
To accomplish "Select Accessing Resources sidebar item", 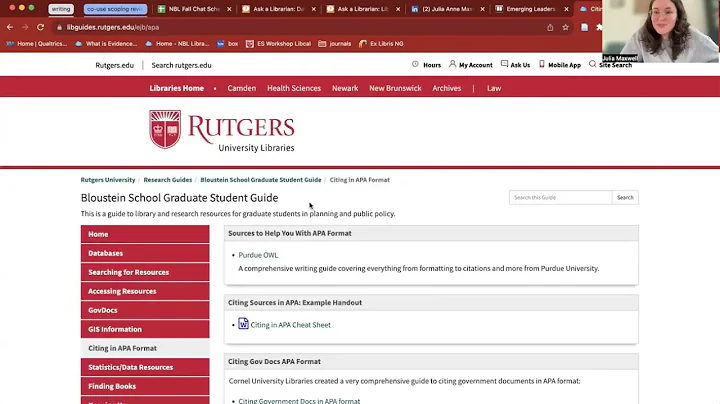I will (x=145, y=291).
